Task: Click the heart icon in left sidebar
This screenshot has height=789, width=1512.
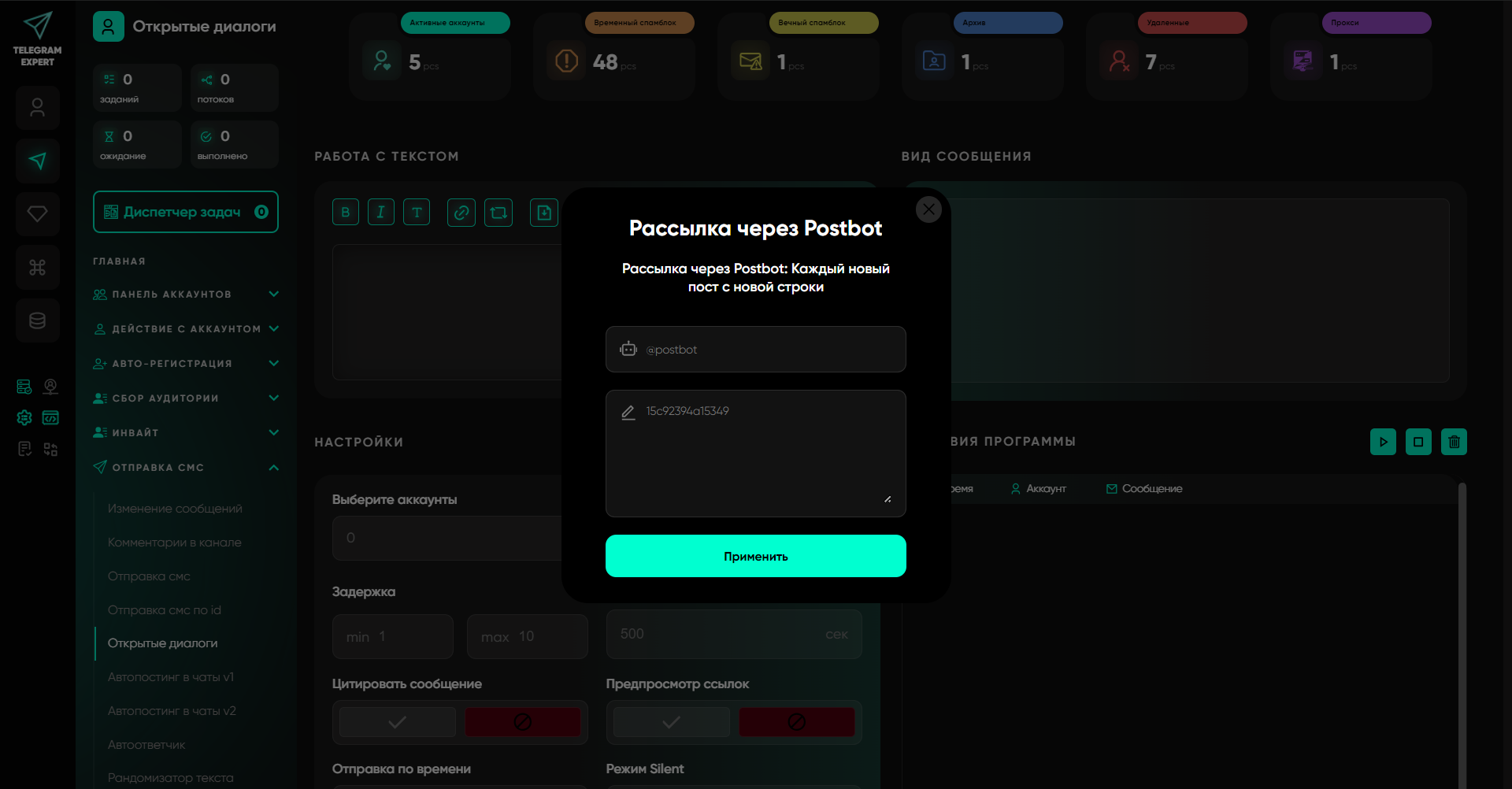Action: pyautogui.click(x=38, y=214)
